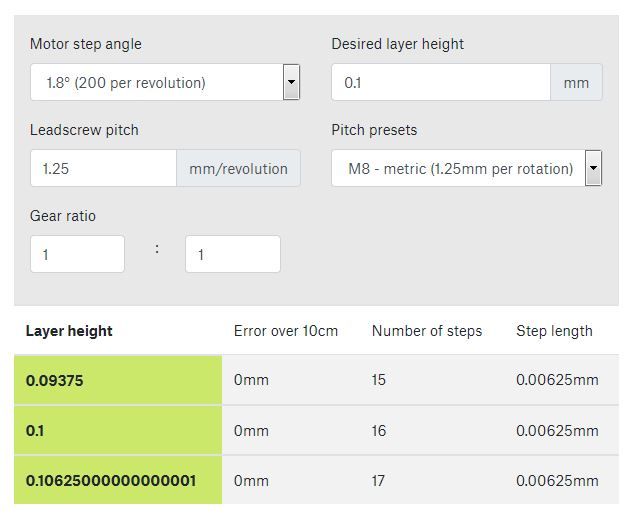
Task: Click the mm unit addon label
Action: 576,82
